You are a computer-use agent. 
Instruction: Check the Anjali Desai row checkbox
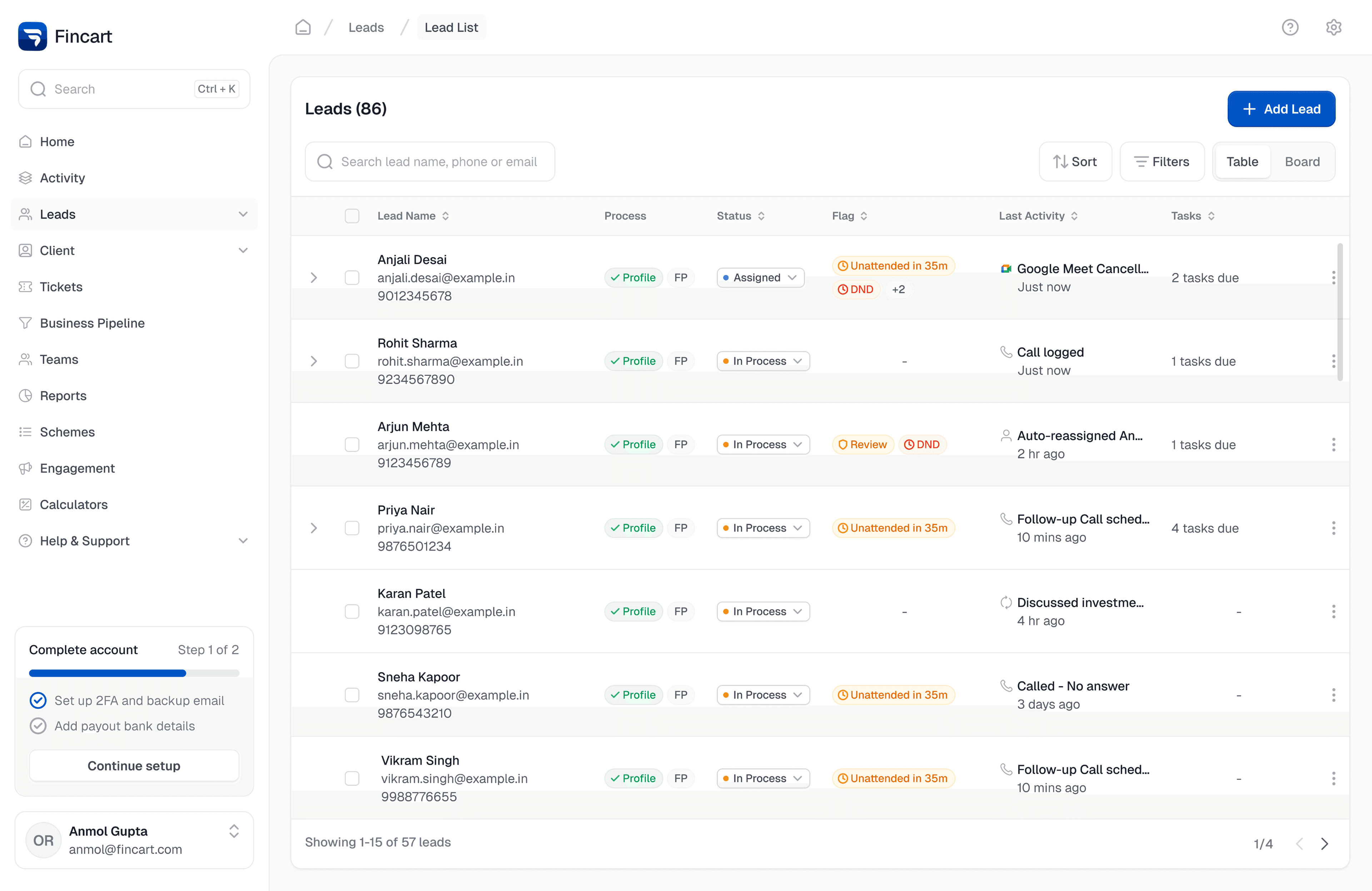352,278
